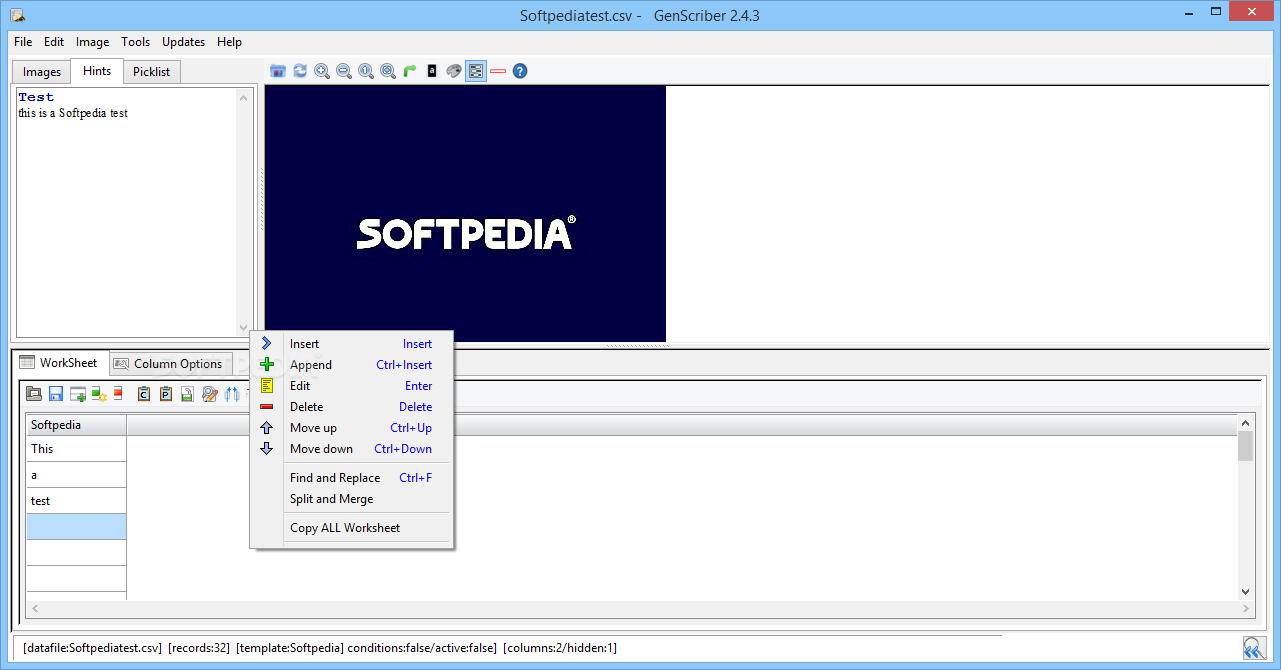This screenshot has width=1281, height=670.
Task: Open help with blue question mark
Action: [x=520, y=71]
